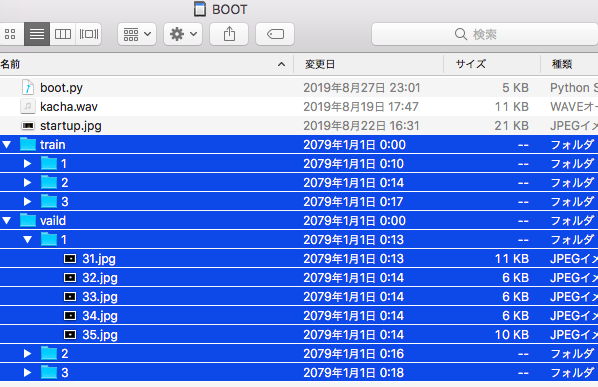Select the 33.jpg file
This screenshot has width=598, height=387.
tap(299, 297)
